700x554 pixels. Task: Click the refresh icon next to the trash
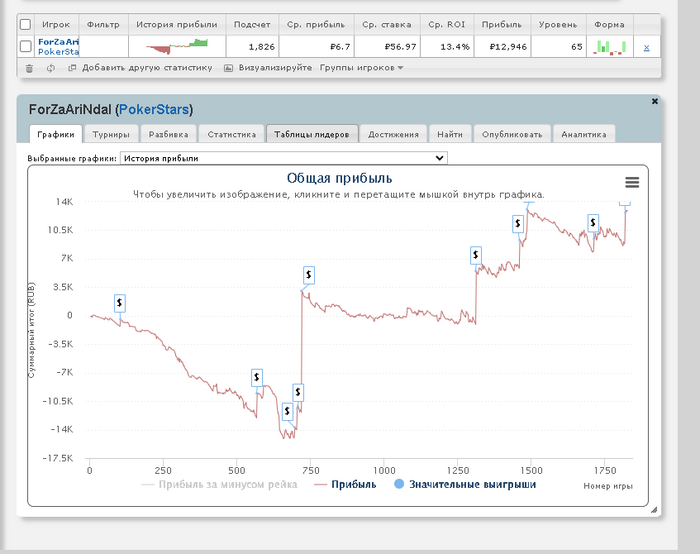51,68
